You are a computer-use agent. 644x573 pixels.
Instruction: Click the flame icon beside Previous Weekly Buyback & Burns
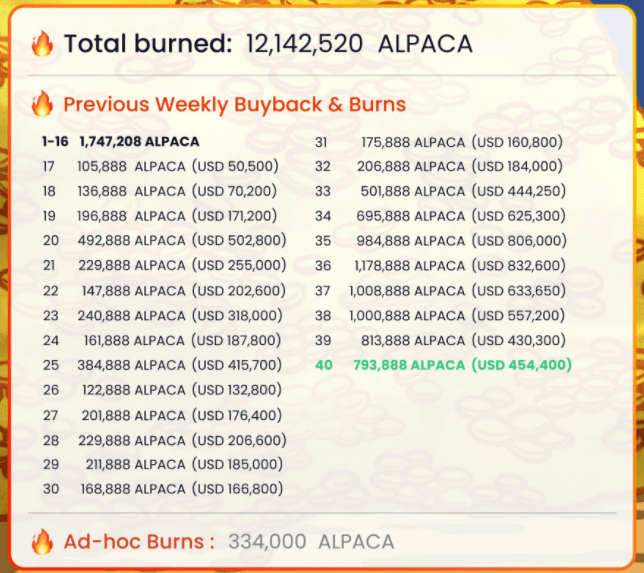[x=42, y=104]
